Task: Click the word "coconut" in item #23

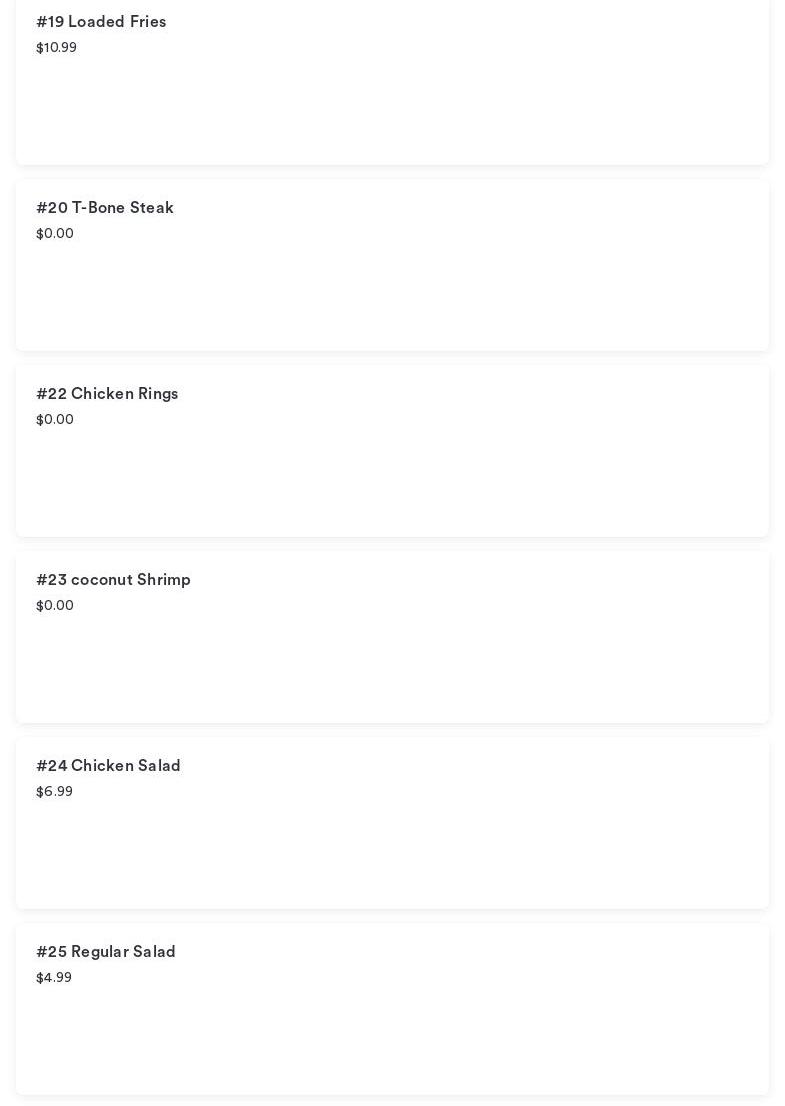Action: point(101,580)
